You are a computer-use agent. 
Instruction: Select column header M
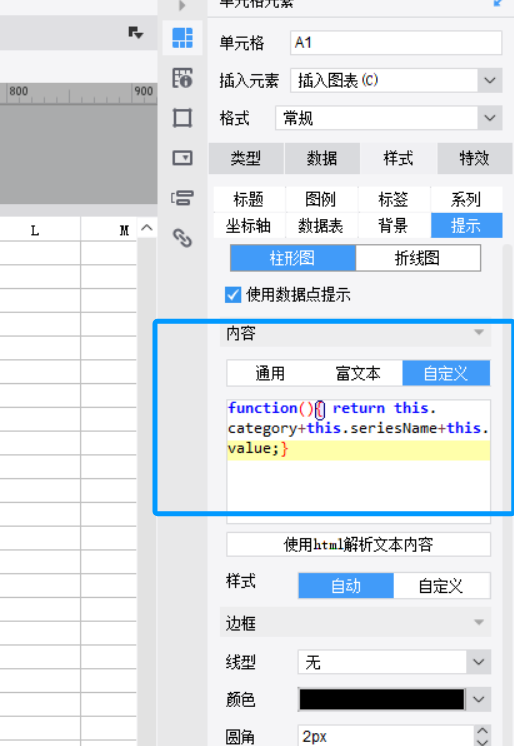click(124, 230)
